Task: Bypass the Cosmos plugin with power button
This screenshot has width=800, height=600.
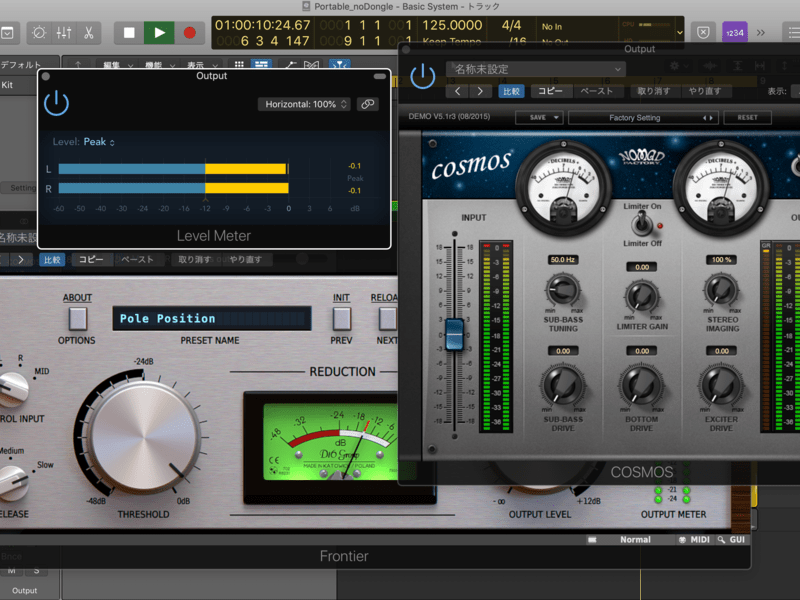Action: click(x=423, y=75)
